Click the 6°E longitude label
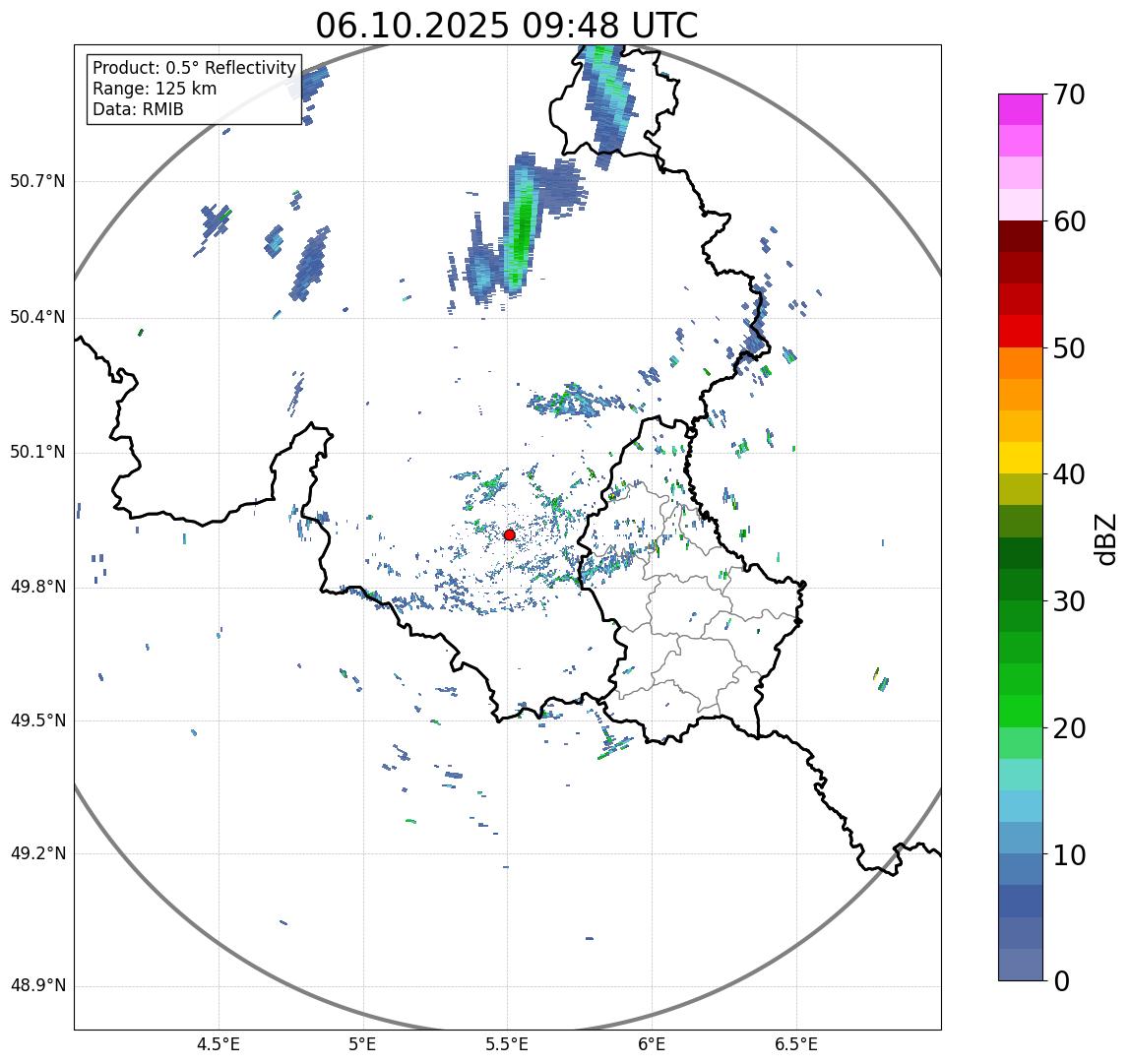The width and height of the screenshot is (1130, 1064). click(x=653, y=1043)
